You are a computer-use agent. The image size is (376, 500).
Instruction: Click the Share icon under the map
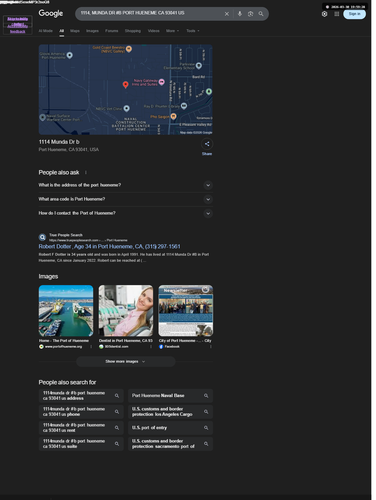[x=207, y=144]
